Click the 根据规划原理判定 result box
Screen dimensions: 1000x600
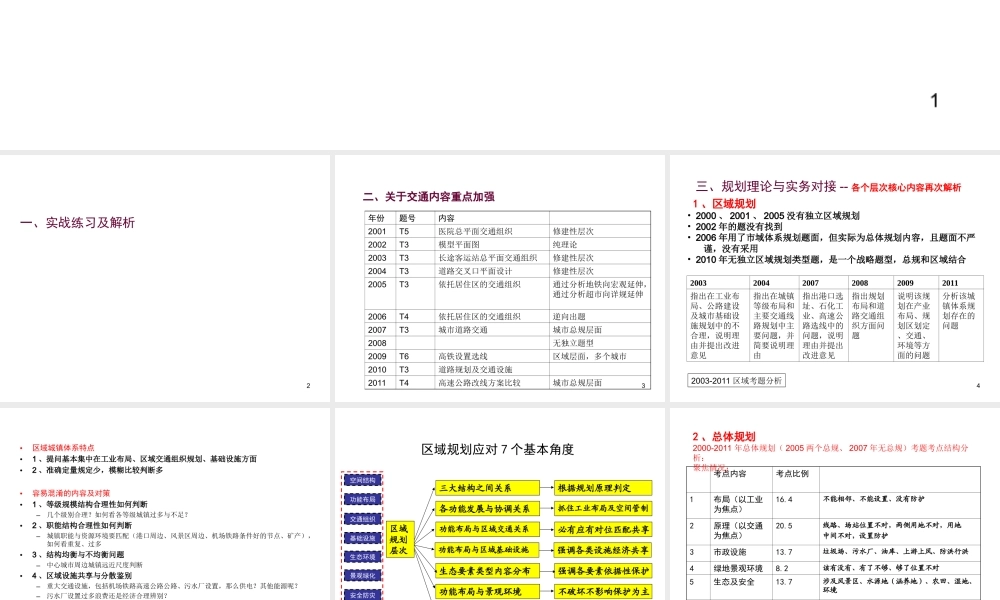click(x=603, y=489)
